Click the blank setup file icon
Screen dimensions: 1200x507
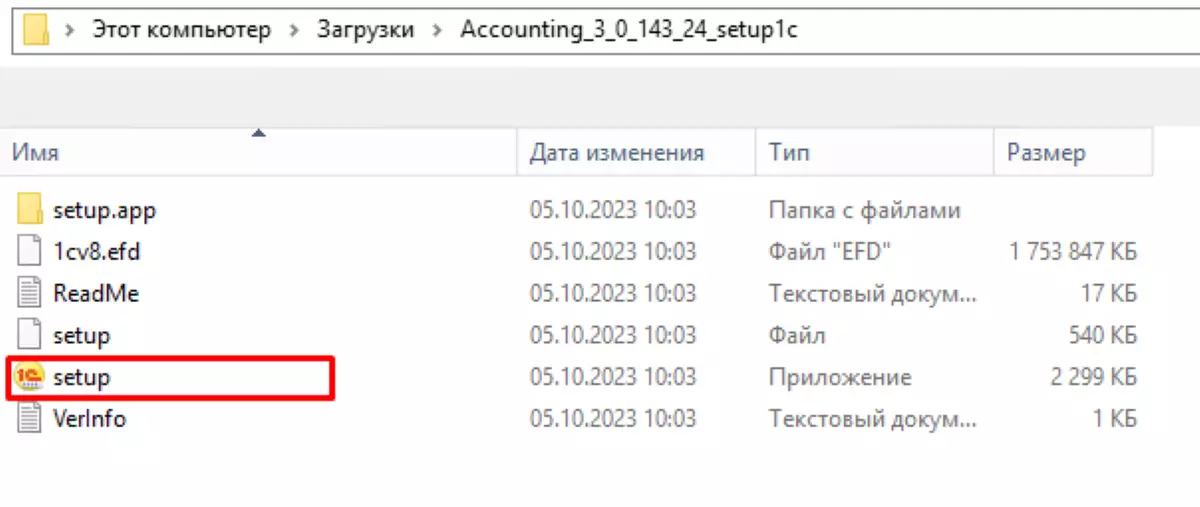31,335
